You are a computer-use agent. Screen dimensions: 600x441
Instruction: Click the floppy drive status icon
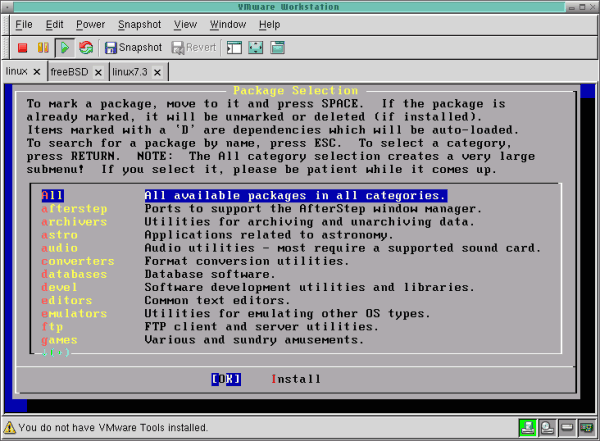(567, 427)
